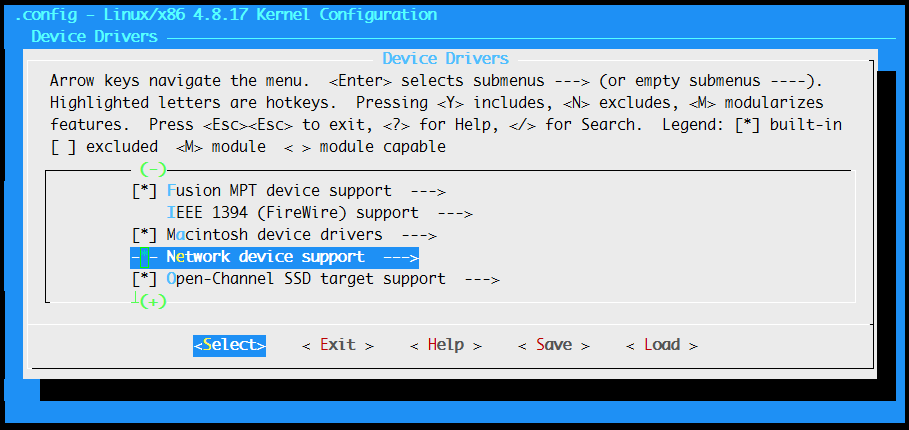This screenshot has width=909, height=430.
Task: Select the IEEE 1394 (FireWire) support entry
Action: (292, 213)
